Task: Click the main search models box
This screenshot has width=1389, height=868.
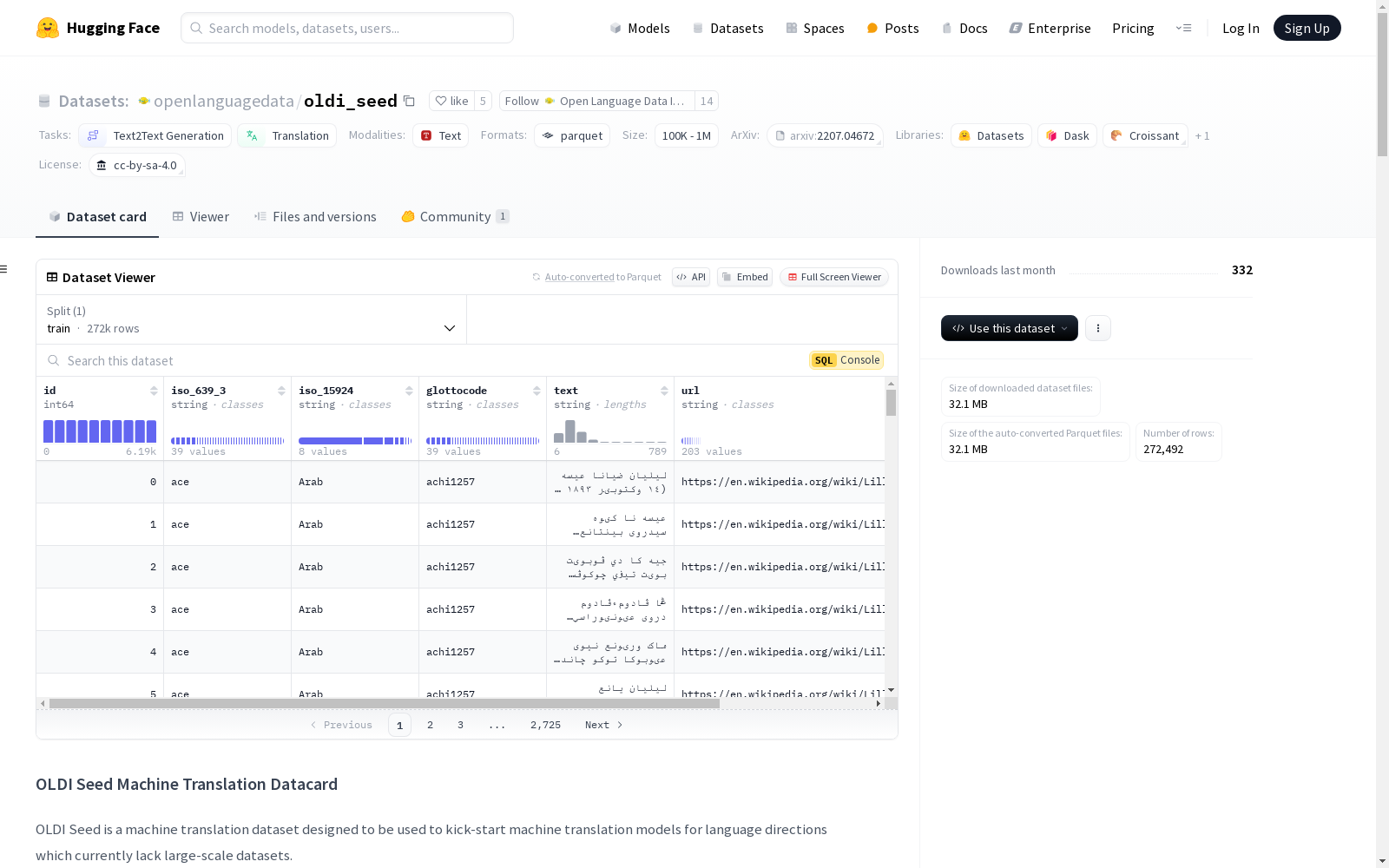Action: point(347,28)
